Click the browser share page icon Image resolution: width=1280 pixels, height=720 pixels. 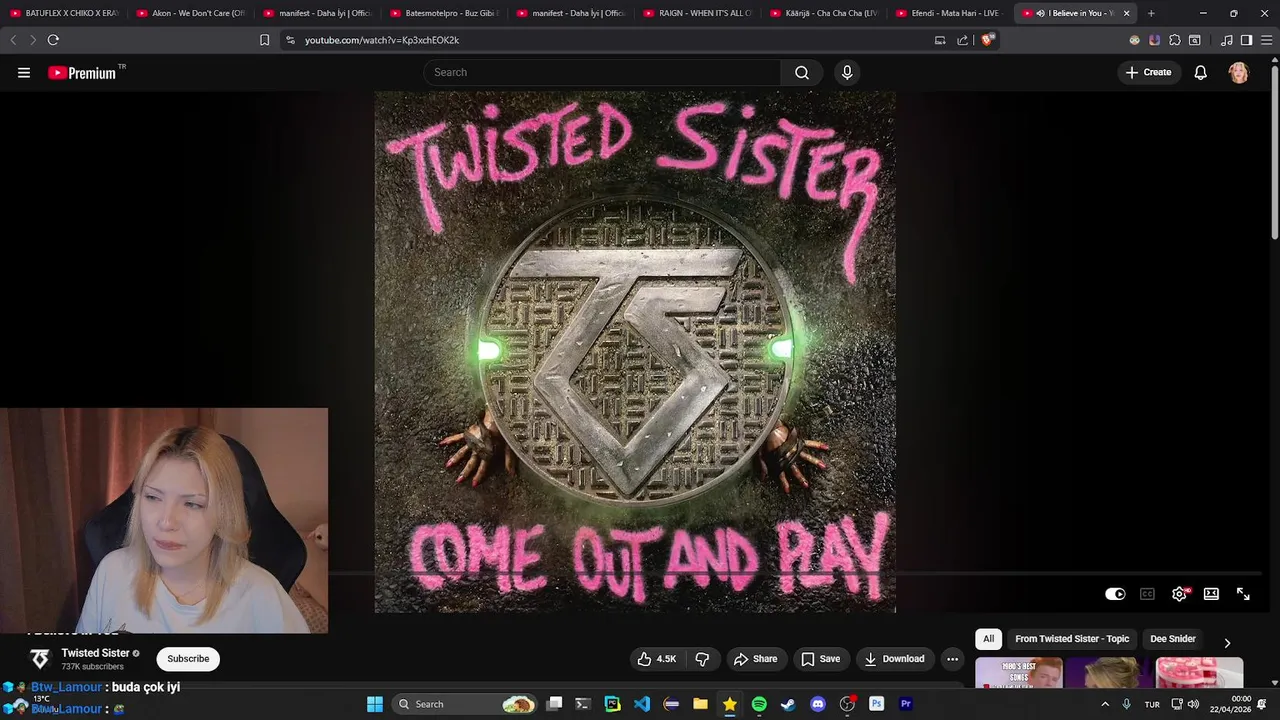(962, 40)
